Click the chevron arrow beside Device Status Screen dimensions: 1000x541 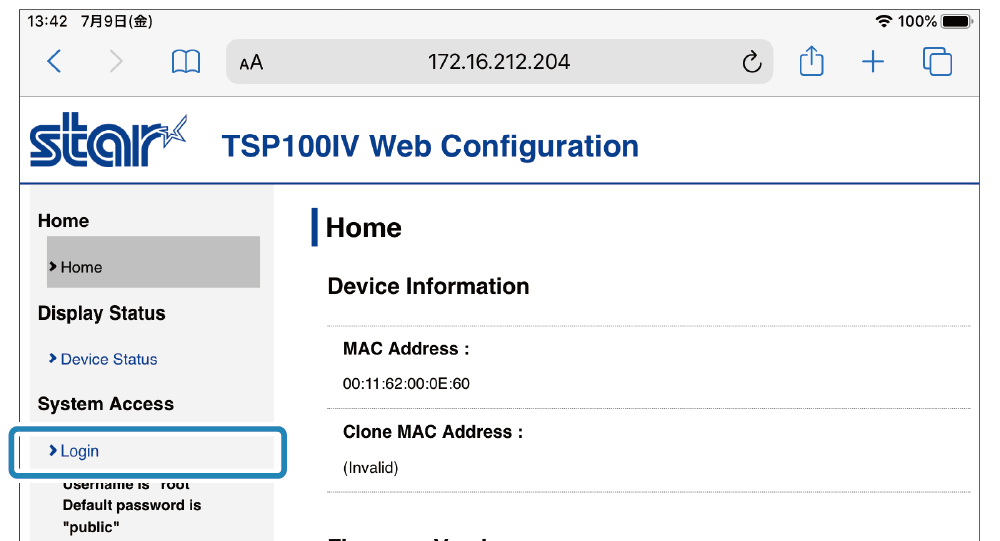coord(52,358)
